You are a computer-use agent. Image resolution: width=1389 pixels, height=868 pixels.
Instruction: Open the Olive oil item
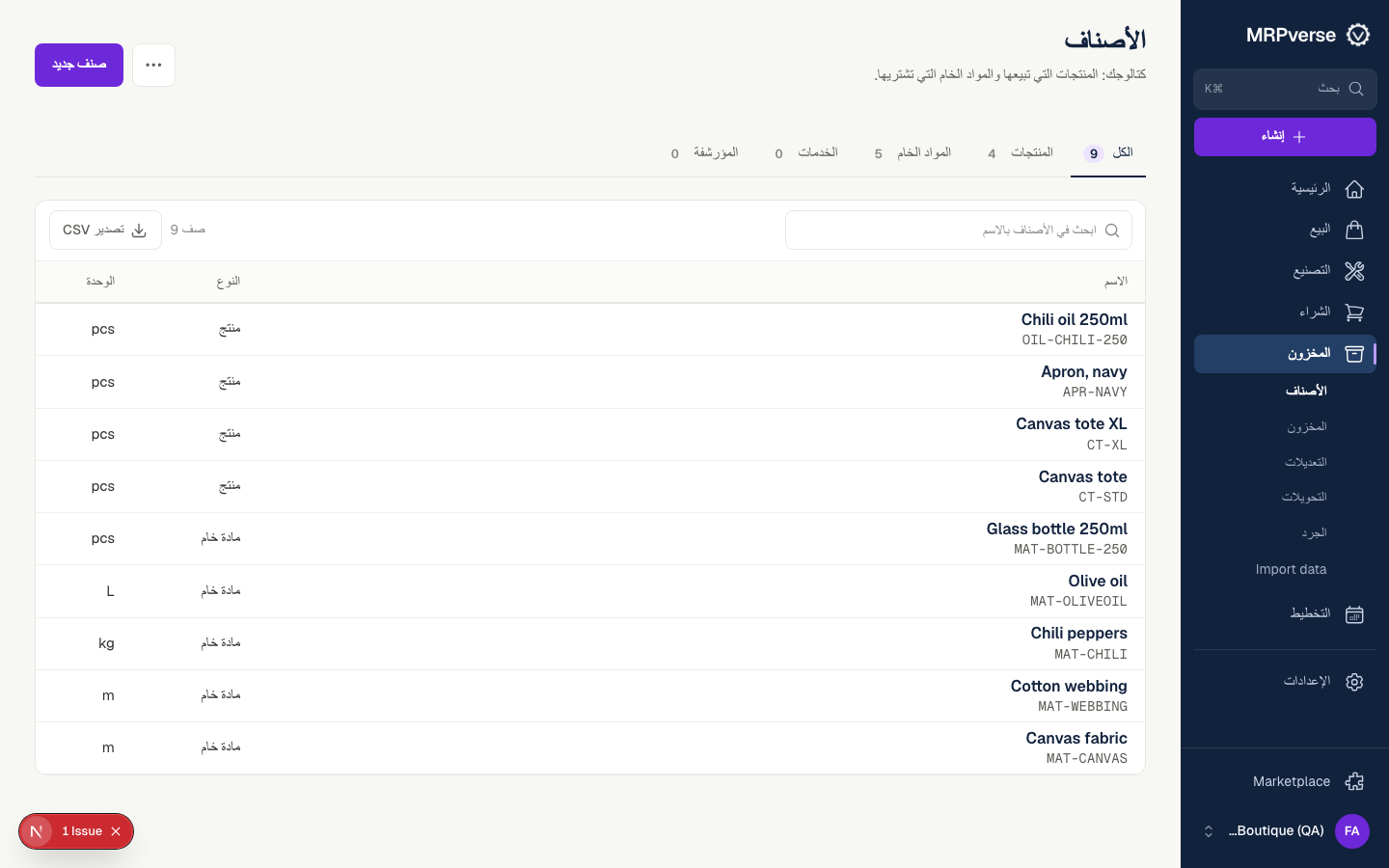pos(1098,582)
